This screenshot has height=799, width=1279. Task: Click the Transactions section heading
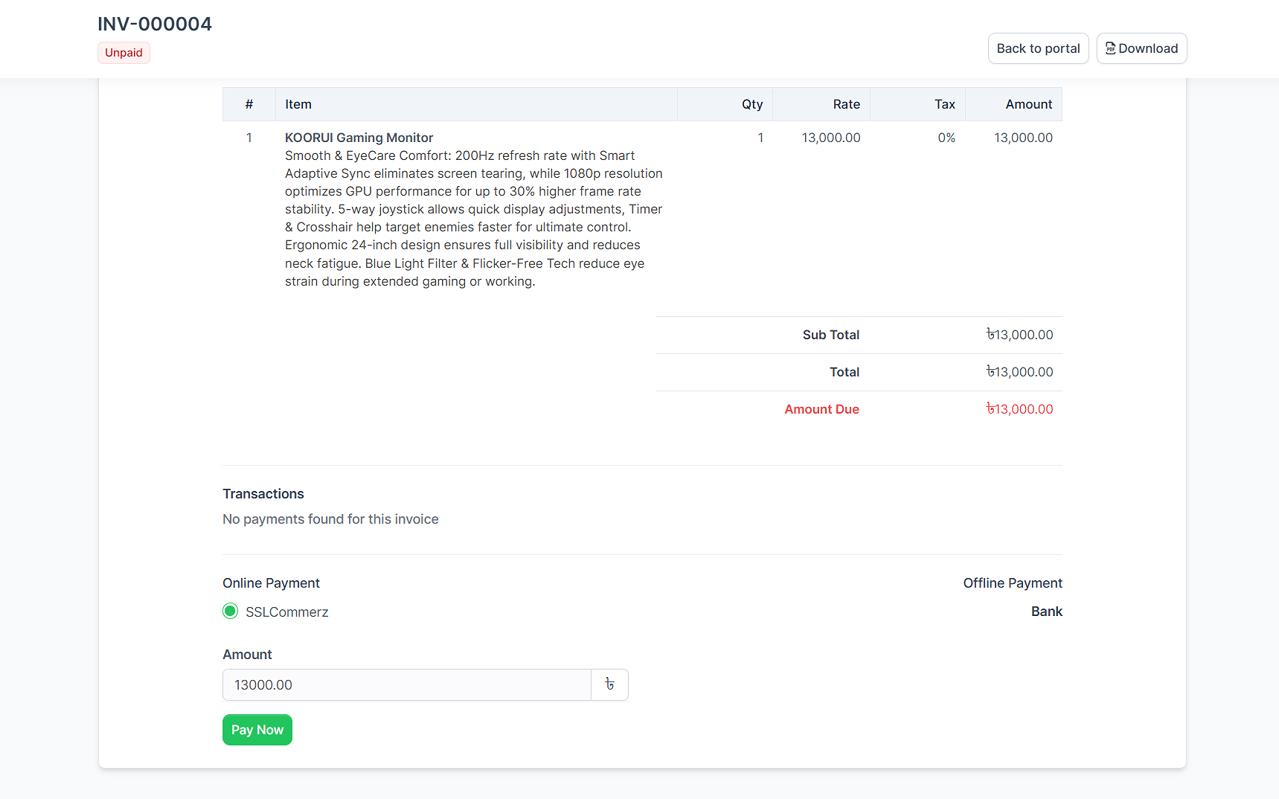pyautogui.click(x=263, y=493)
